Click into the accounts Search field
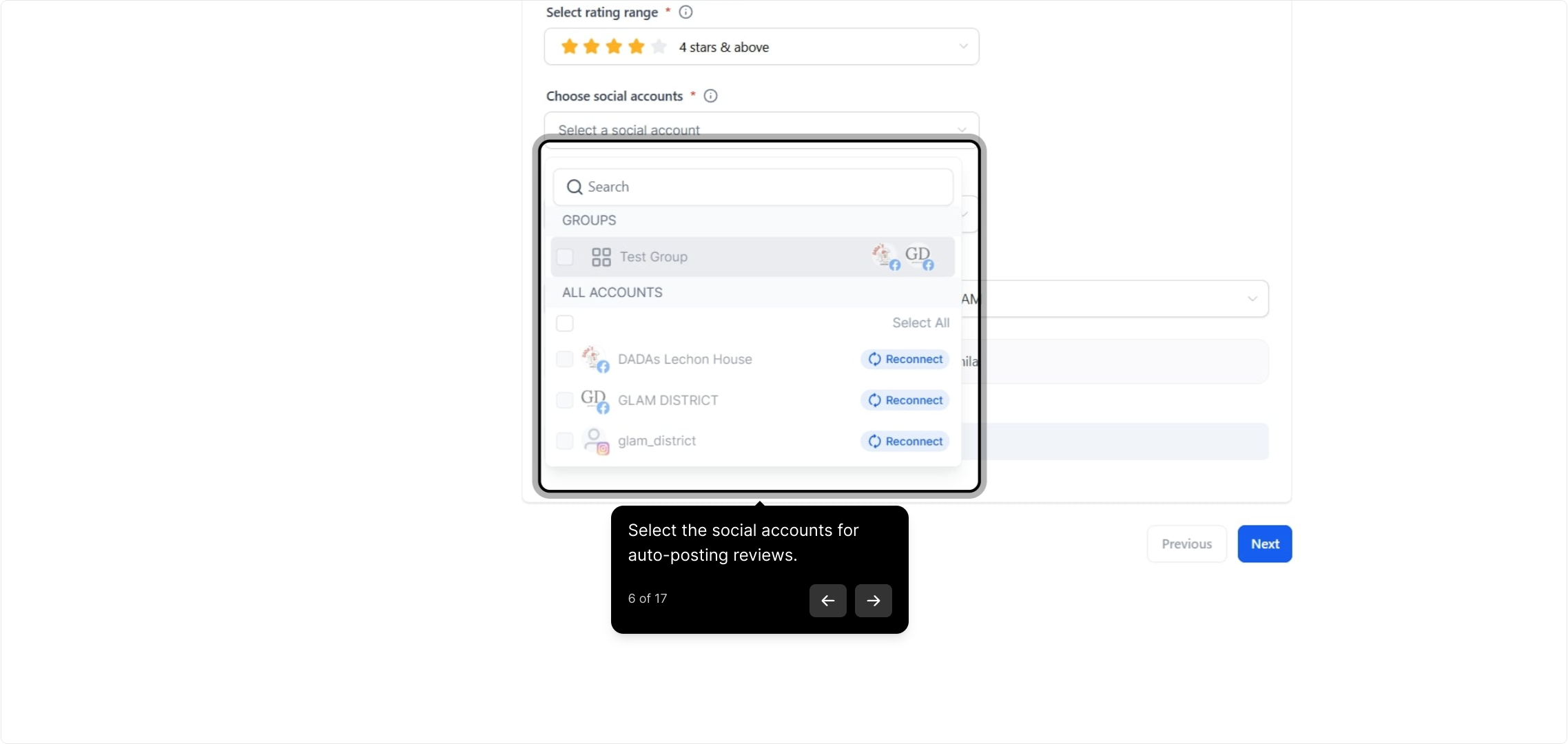 753,187
